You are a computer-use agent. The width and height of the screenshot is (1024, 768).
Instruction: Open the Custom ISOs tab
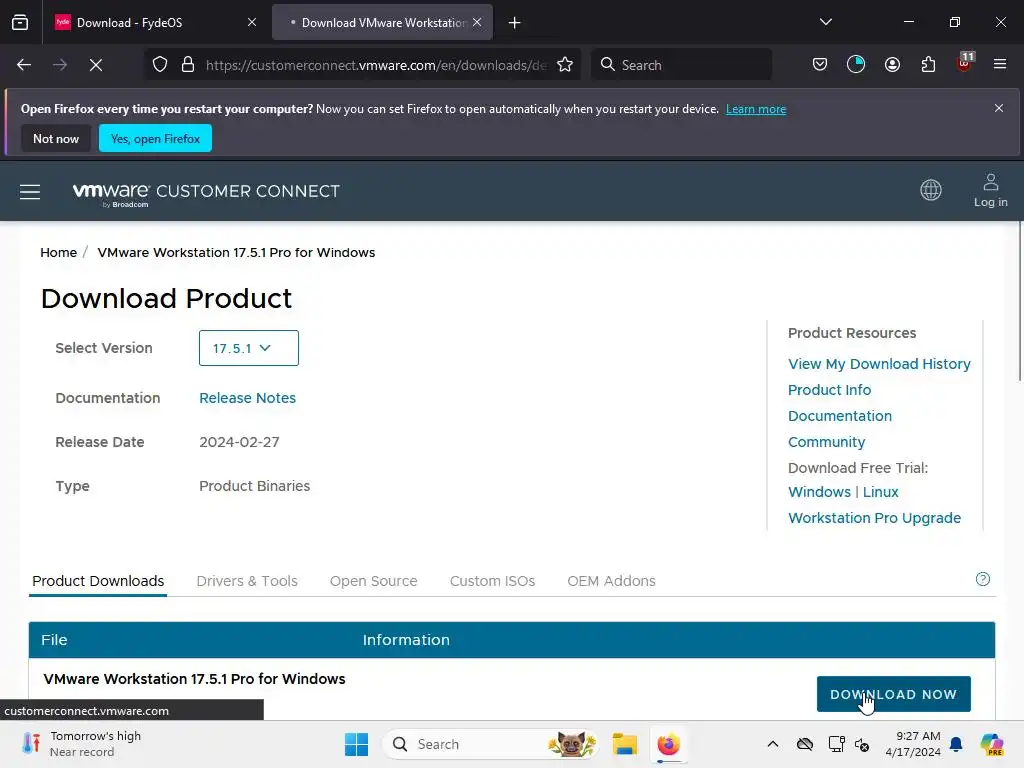point(492,581)
